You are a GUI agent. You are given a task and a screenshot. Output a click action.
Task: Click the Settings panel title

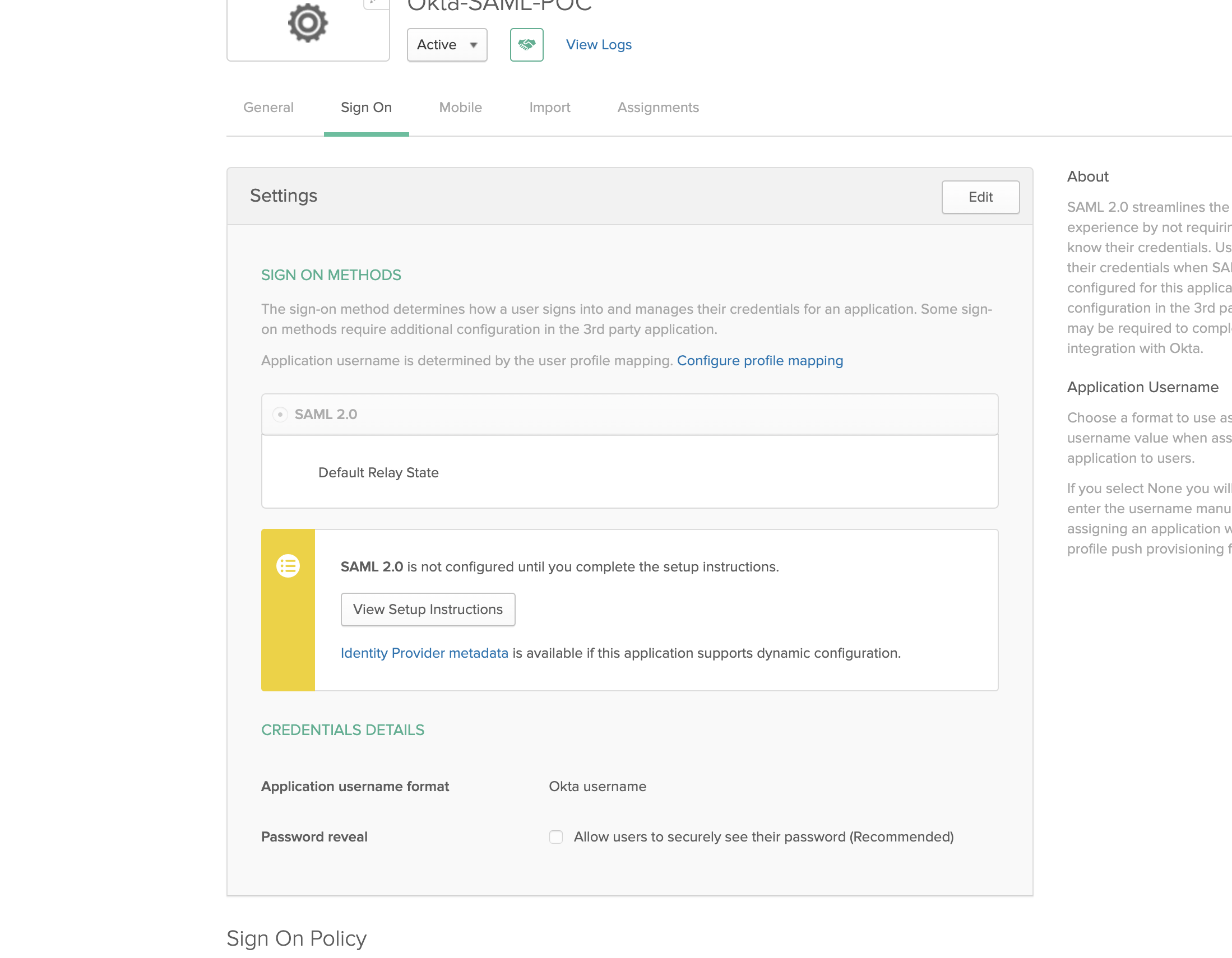(283, 196)
